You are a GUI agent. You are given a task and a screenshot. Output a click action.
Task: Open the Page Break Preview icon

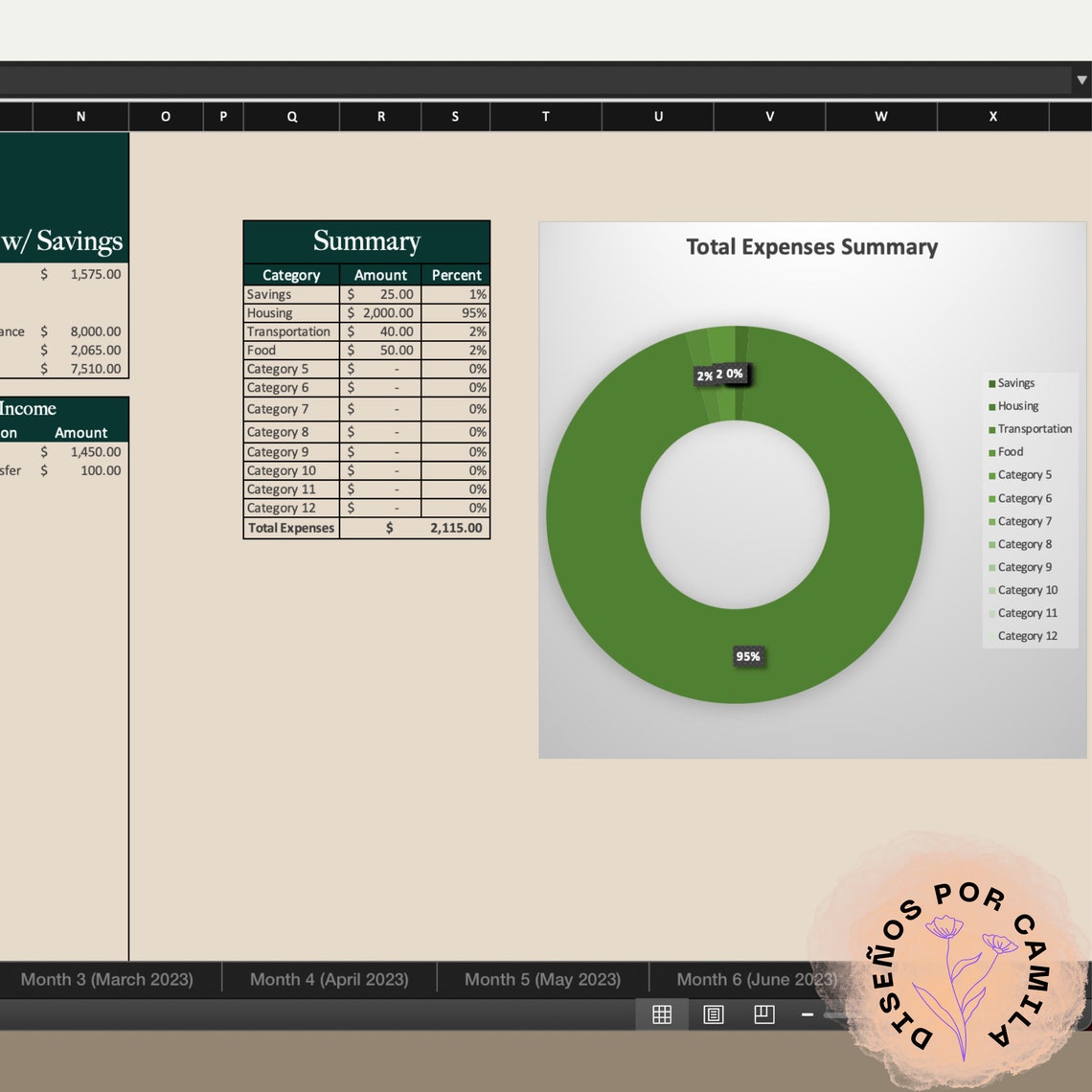point(763,1014)
